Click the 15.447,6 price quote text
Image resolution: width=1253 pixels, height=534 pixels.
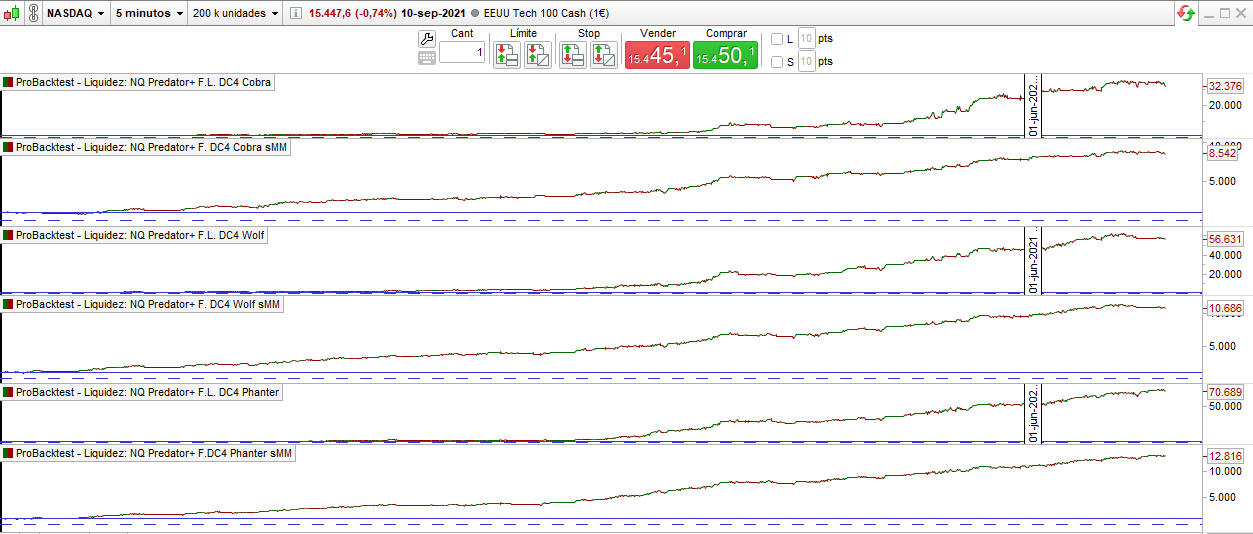point(331,14)
